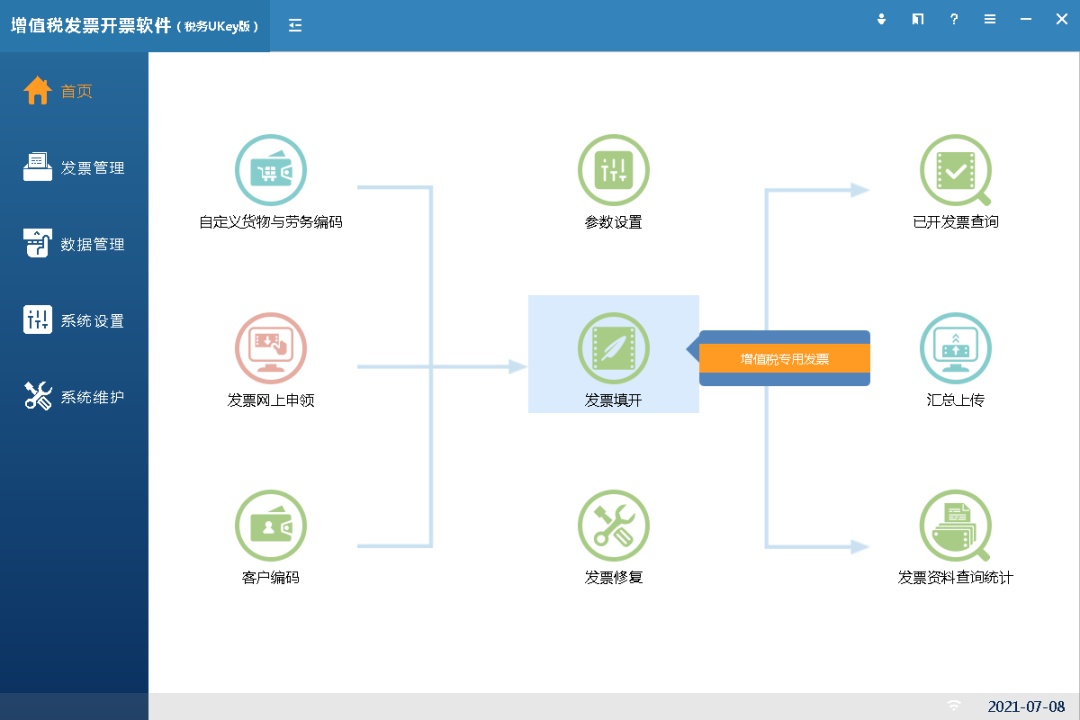Click the user profile icon in title bar

(881, 19)
